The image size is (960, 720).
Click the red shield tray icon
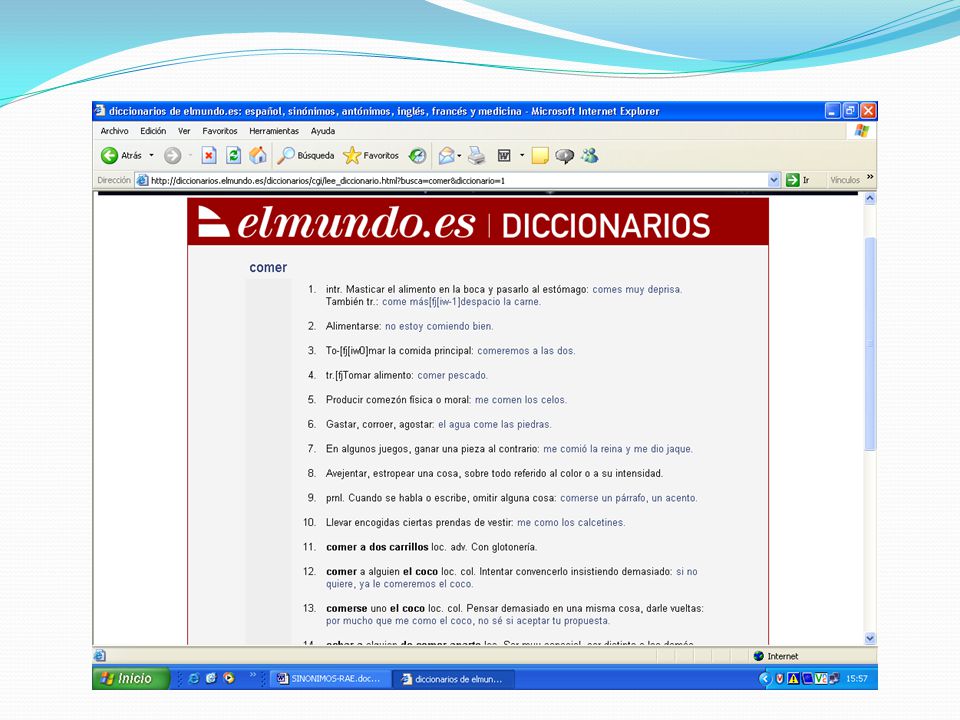point(780,678)
